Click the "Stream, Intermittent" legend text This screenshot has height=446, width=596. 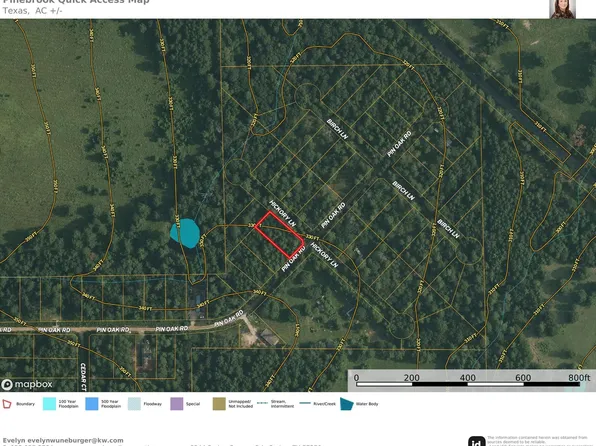tap(282, 404)
